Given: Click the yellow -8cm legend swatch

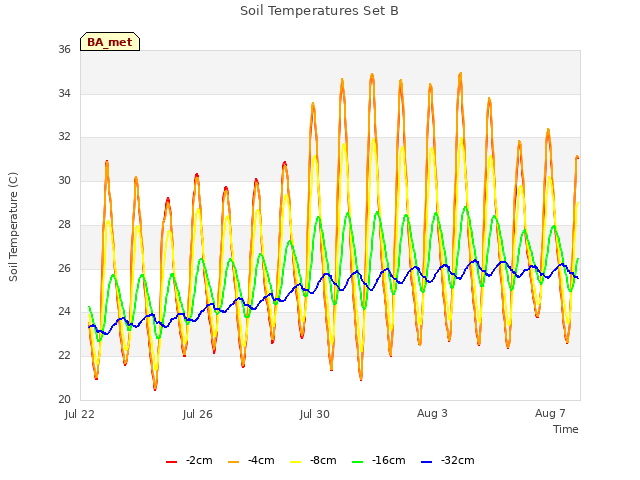Looking at the screenshot, I should point(296,462).
